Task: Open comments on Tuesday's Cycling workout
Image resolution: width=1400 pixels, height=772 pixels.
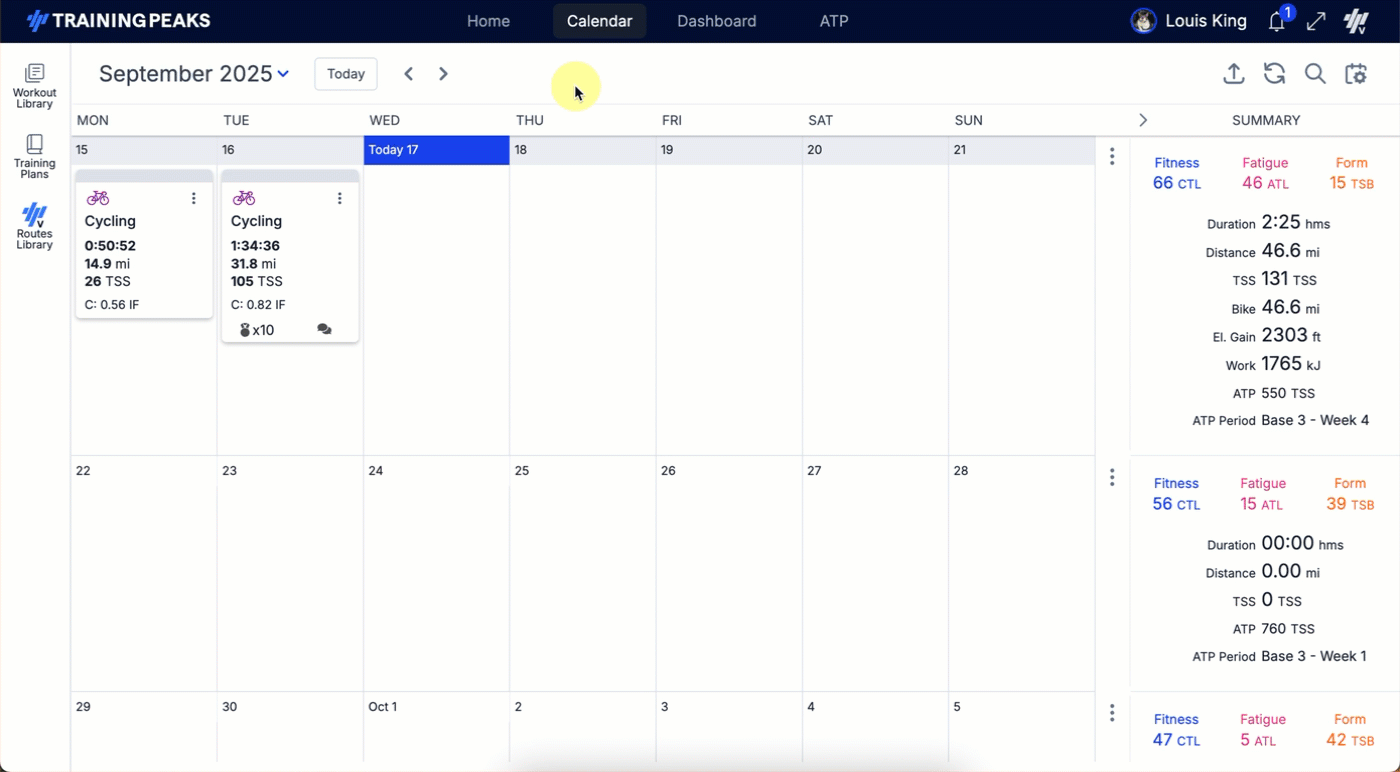Action: pyautogui.click(x=324, y=329)
